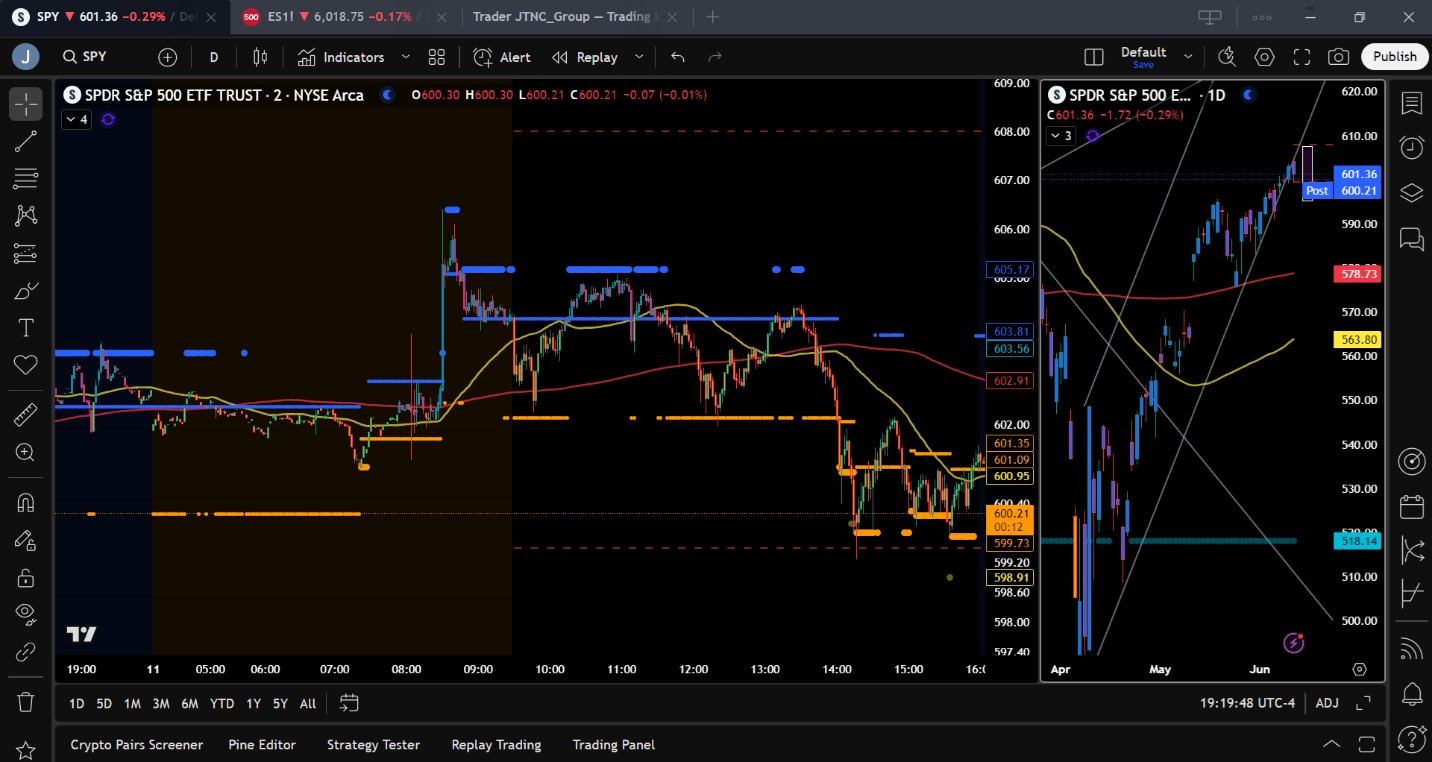Image resolution: width=1432 pixels, height=762 pixels.
Task: Select the ruler Measure tool
Action: [x=26, y=413]
